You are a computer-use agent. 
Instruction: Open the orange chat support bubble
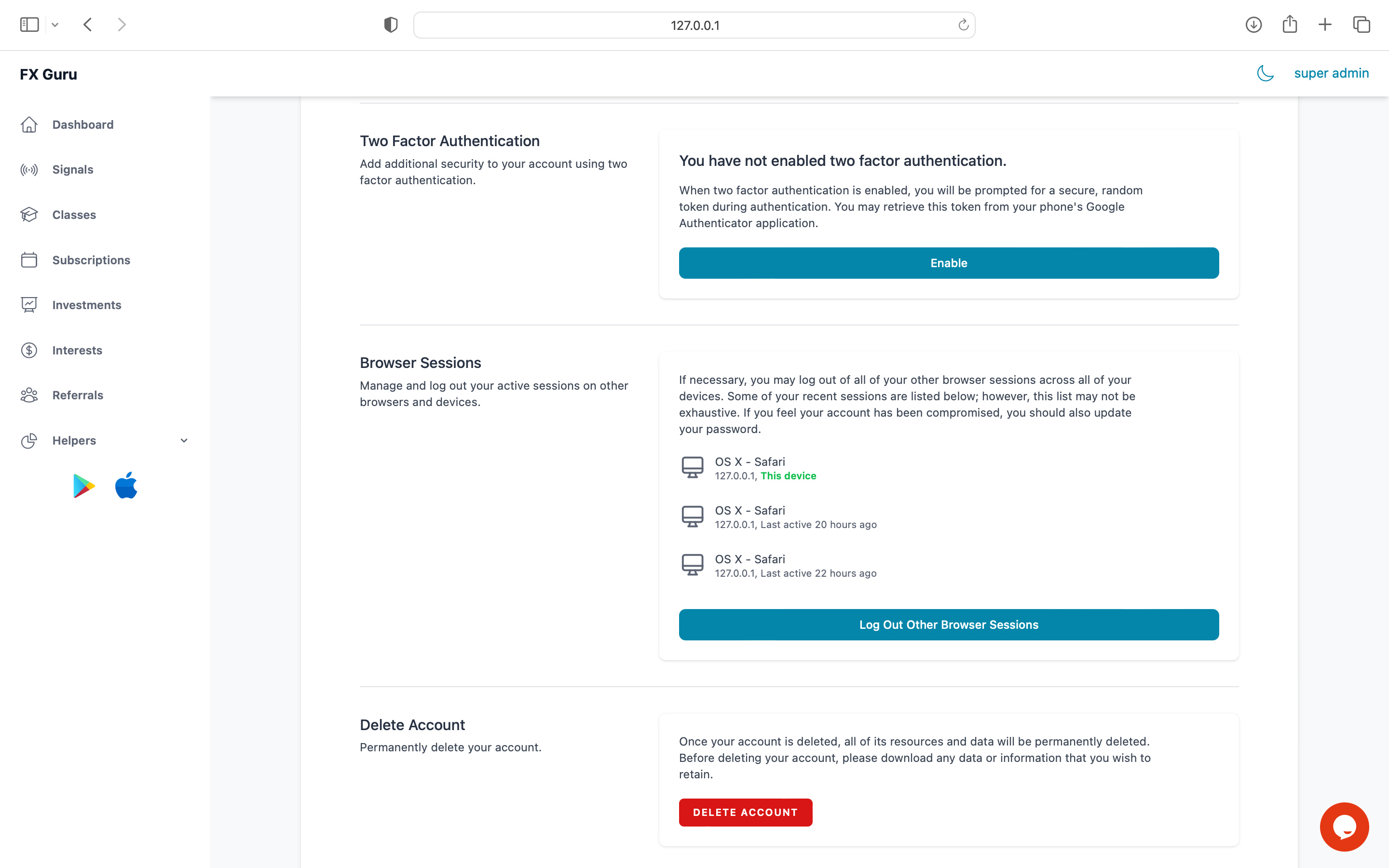[x=1344, y=827]
